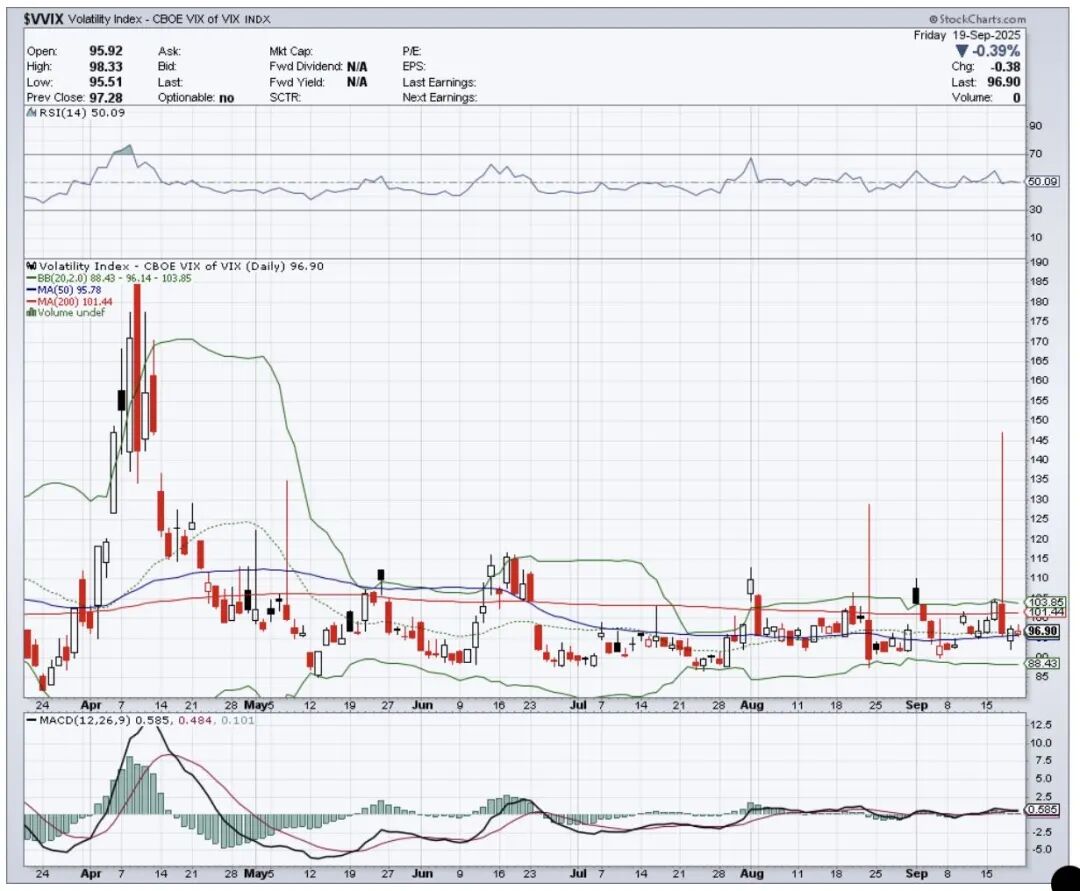Click the 'RSI(14) 50.09' indicator label
The width and height of the screenshot is (1080, 891).
pos(82,112)
